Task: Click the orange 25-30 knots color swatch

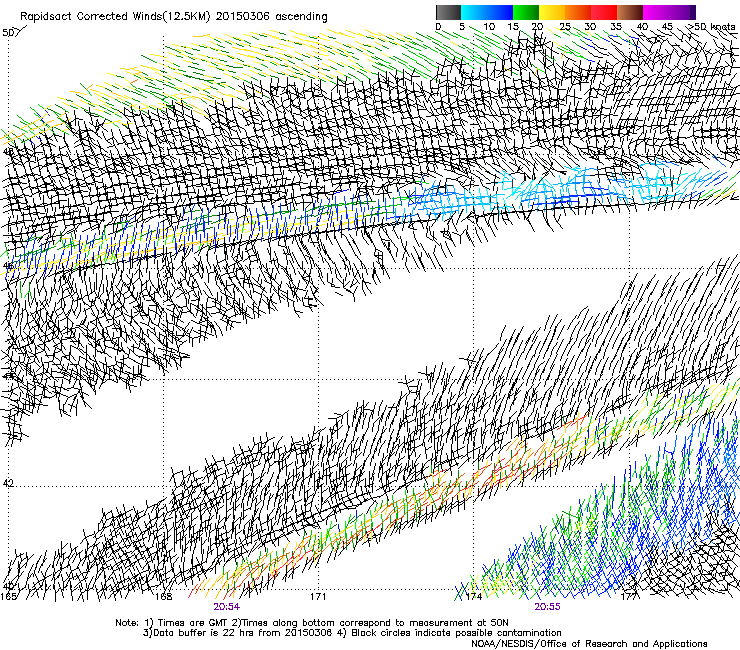Action: click(578, 12)
